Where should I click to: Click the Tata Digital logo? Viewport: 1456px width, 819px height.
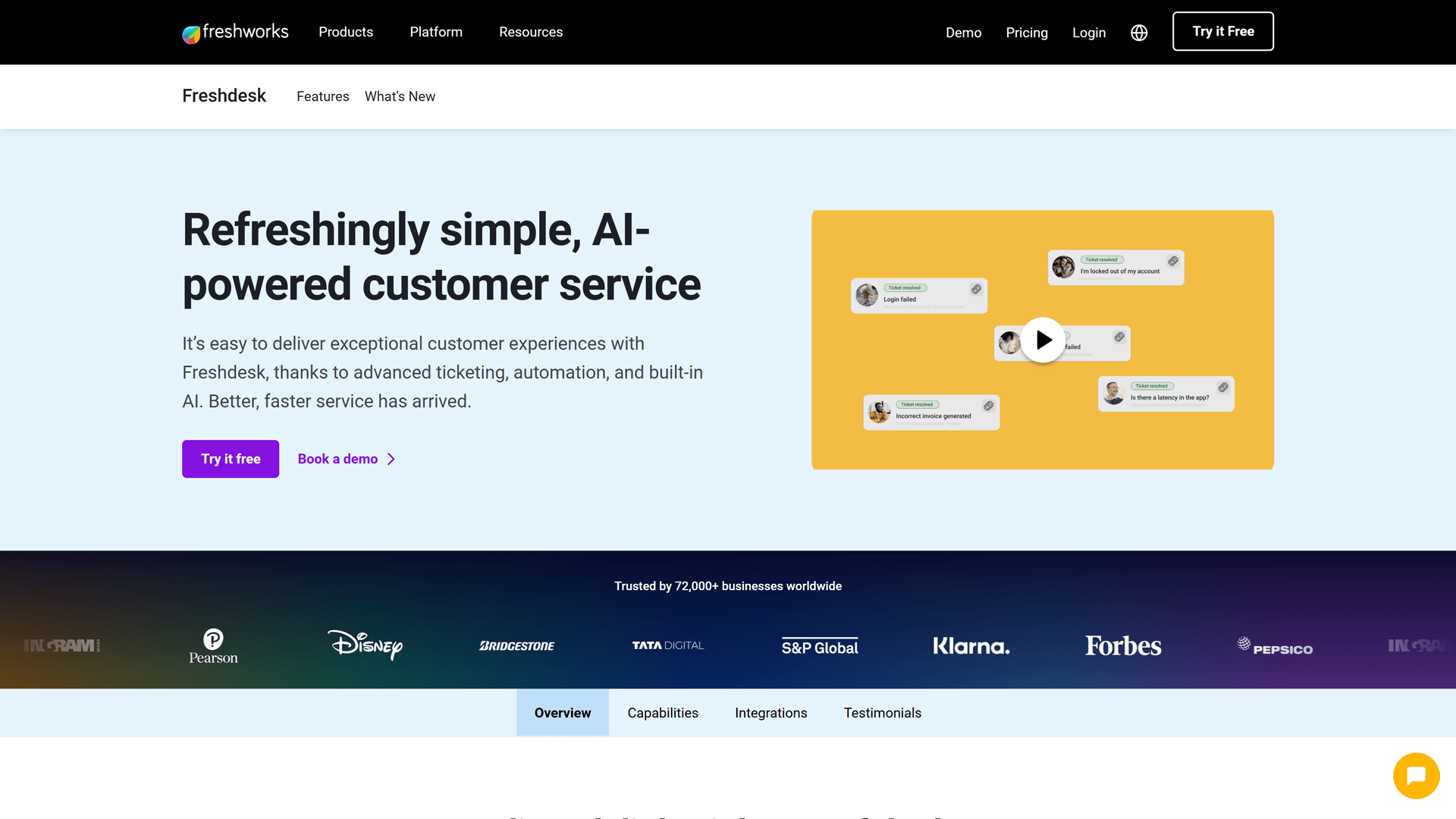(668, 645)
